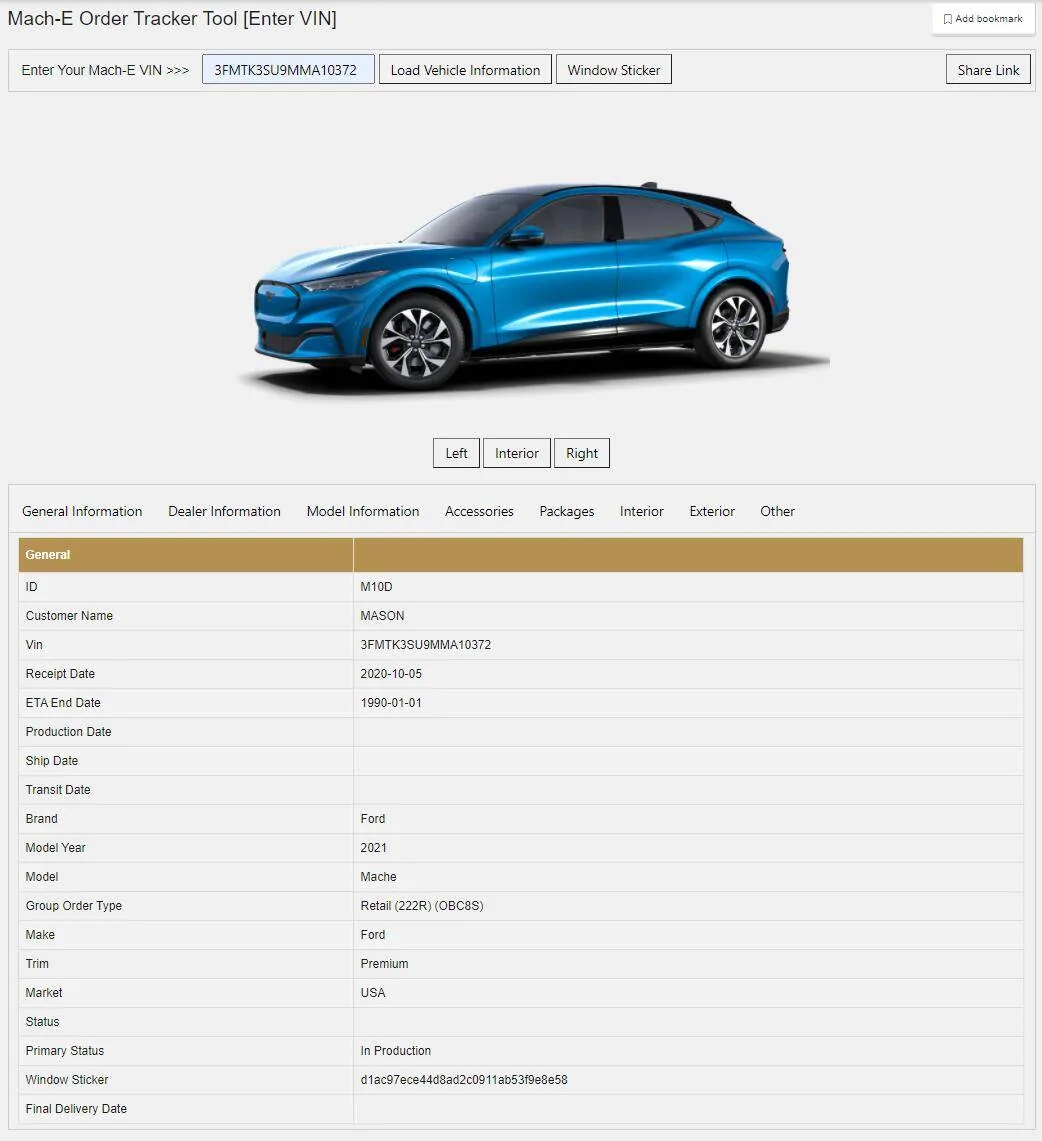This screenshot has width=1042, height=1141.
Task: Click the Mach-E Order Tracker Tool title
Action: [x=172, y=18]
